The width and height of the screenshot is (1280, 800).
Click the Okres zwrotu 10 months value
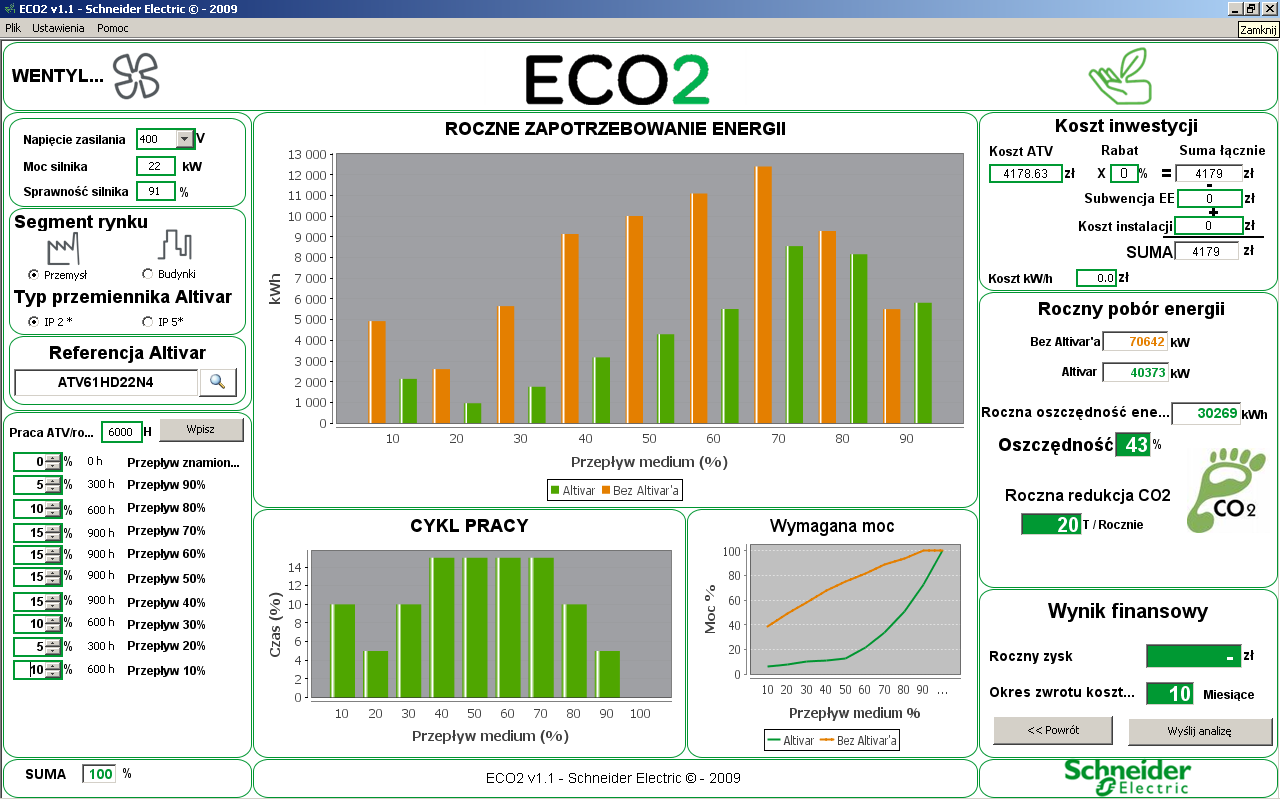click(1169, 694)
